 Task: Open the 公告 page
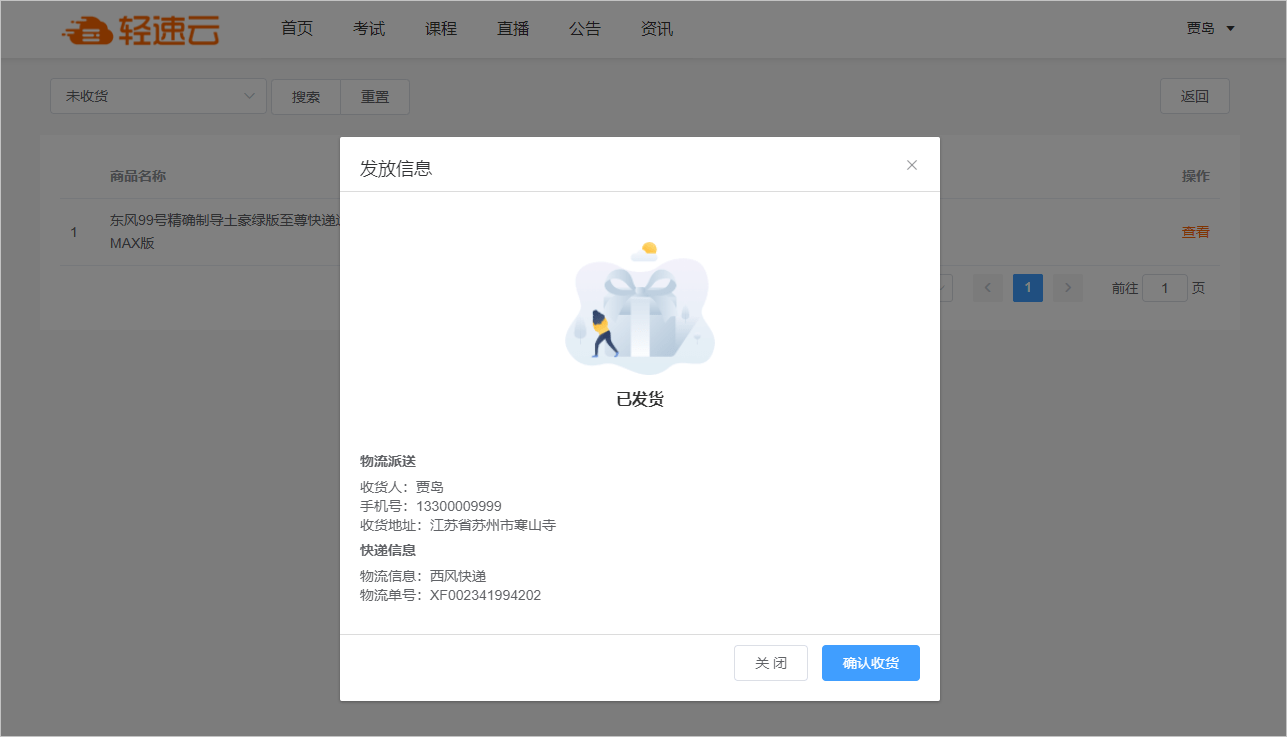point(585,29)
